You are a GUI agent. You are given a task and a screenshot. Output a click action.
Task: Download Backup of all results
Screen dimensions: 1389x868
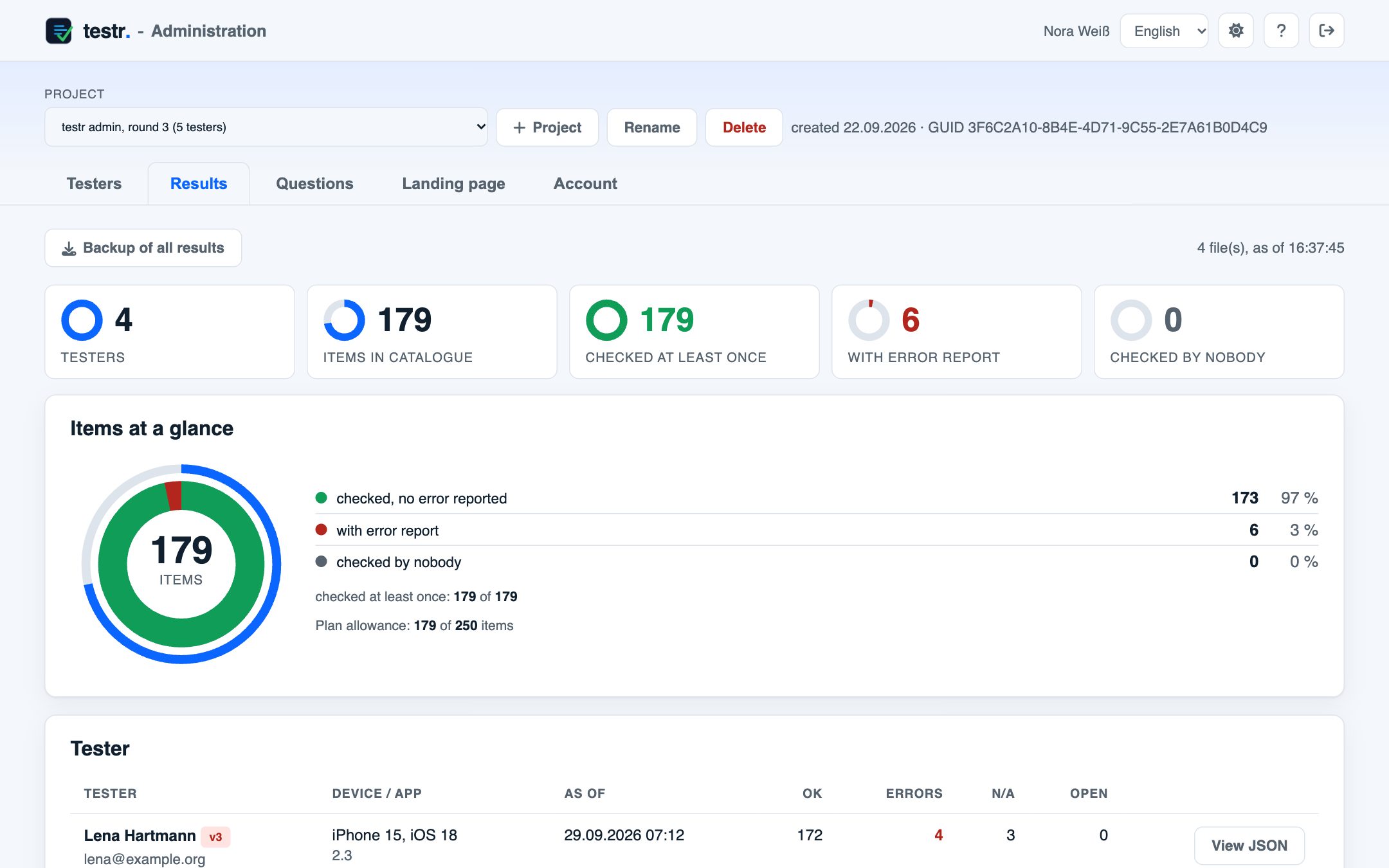coord(143,248)
